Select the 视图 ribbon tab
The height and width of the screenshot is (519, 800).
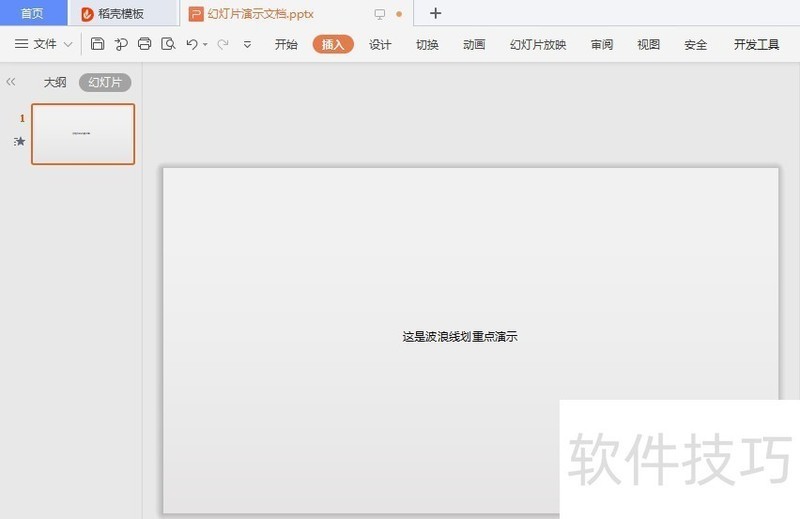click(648, 44)
